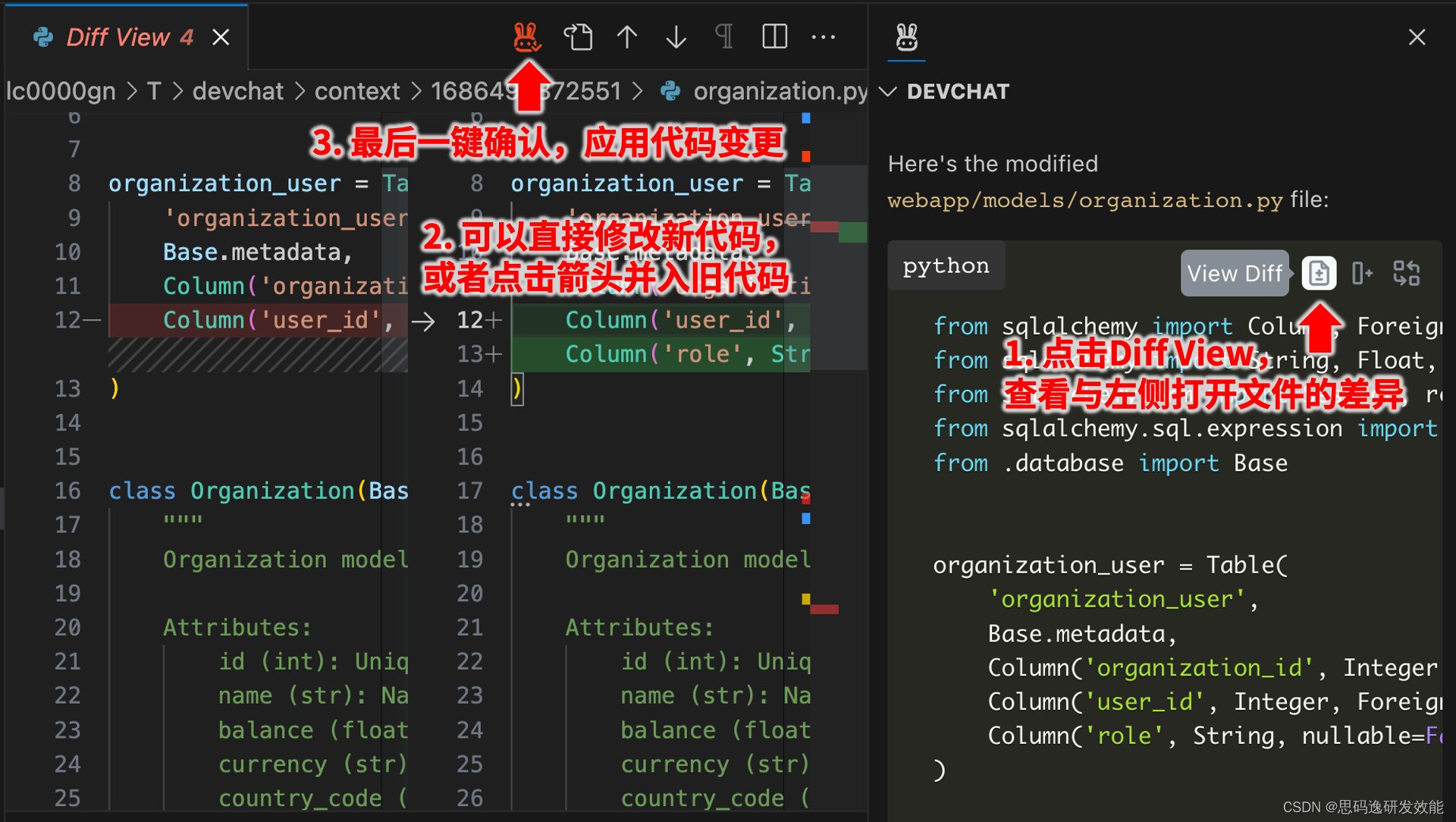Toggle whitespace rendering with the pilcrow icon
The width and height of the screenshot is (1456, 822).
click(x=724, y=36)
